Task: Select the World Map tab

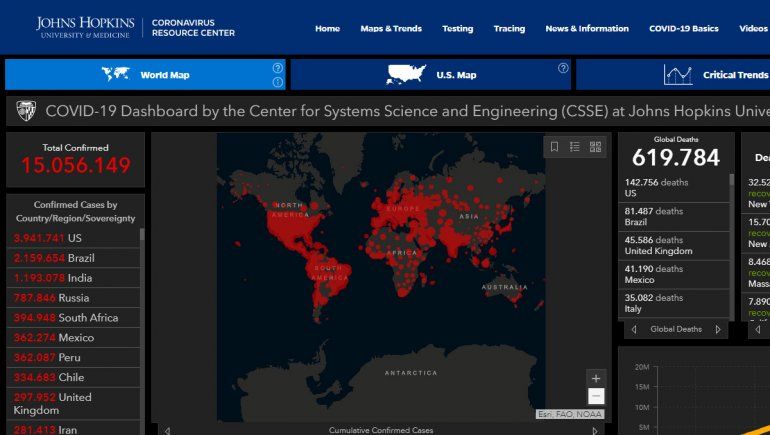Action: point(144,75)
